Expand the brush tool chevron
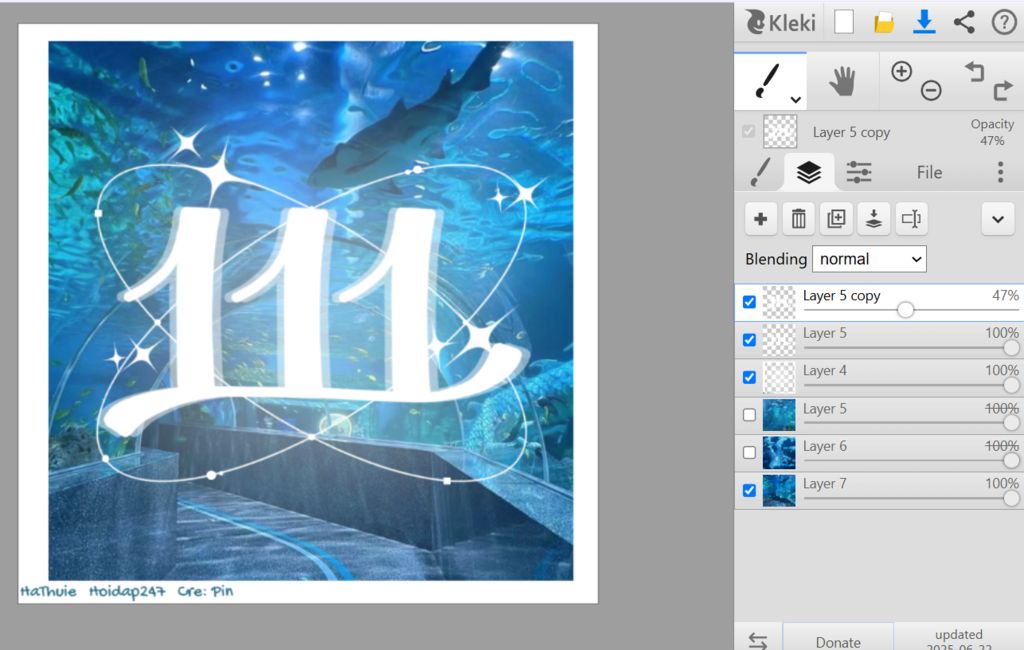This screenshot has width=1024, height=650. tap(795, 100)
